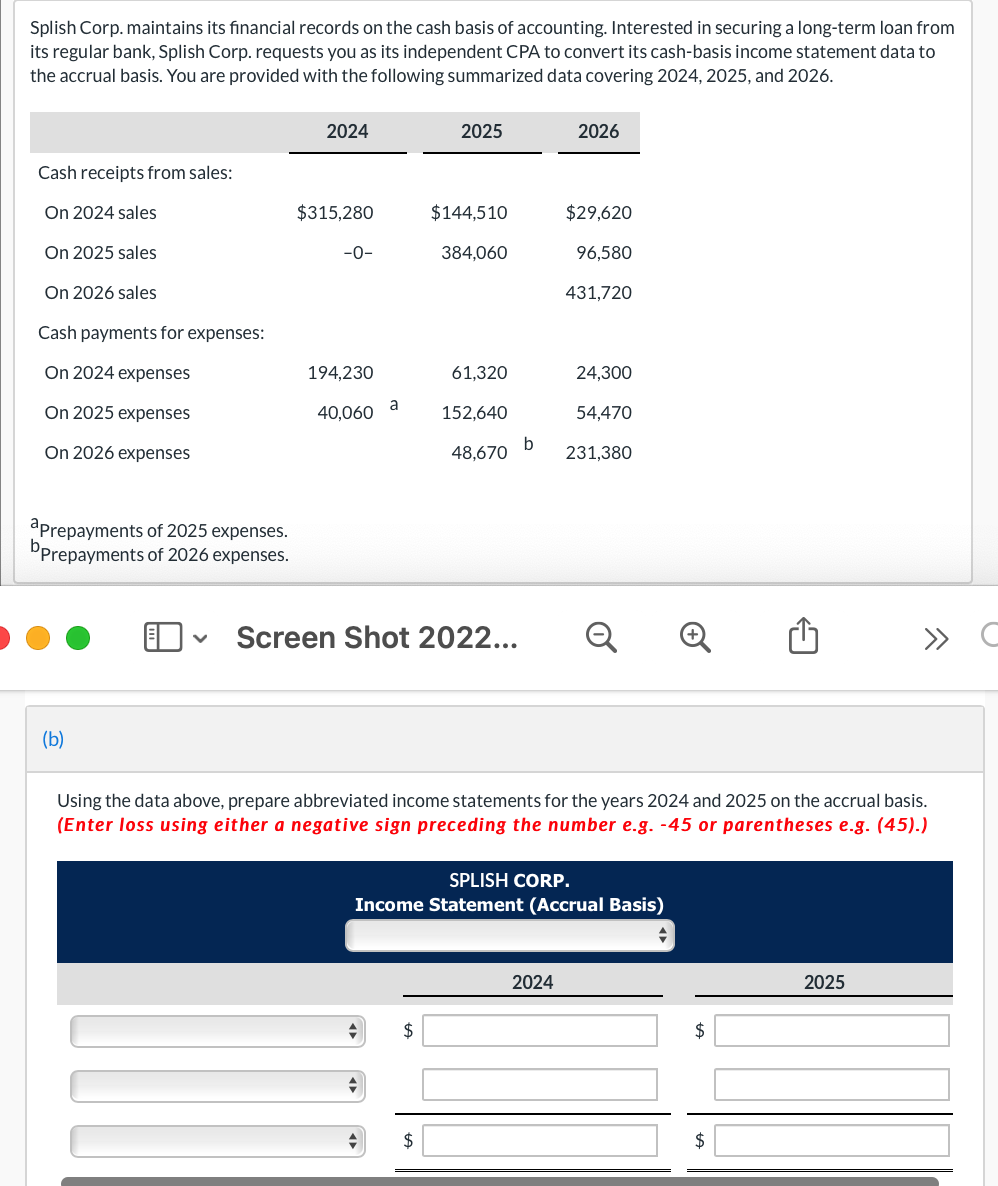Click the yellow minimize window button
This screenshot has height=1186, width=998.
pos(38,638)
